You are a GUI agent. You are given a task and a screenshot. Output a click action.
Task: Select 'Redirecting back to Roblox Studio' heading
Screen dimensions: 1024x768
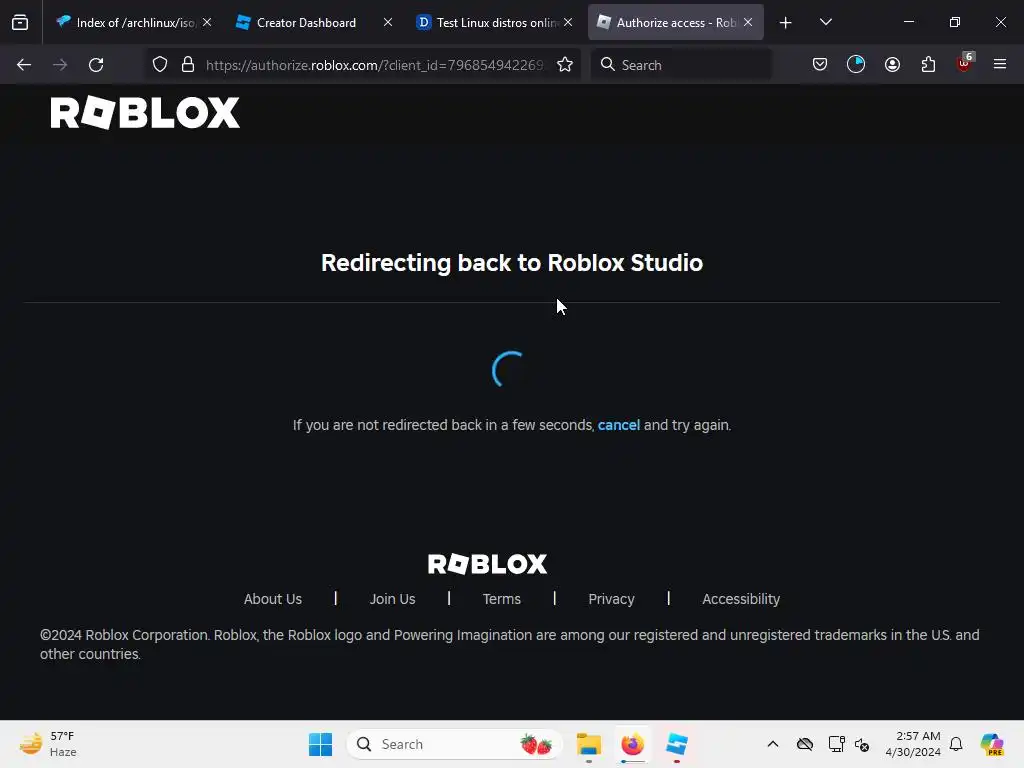point(512,263)
